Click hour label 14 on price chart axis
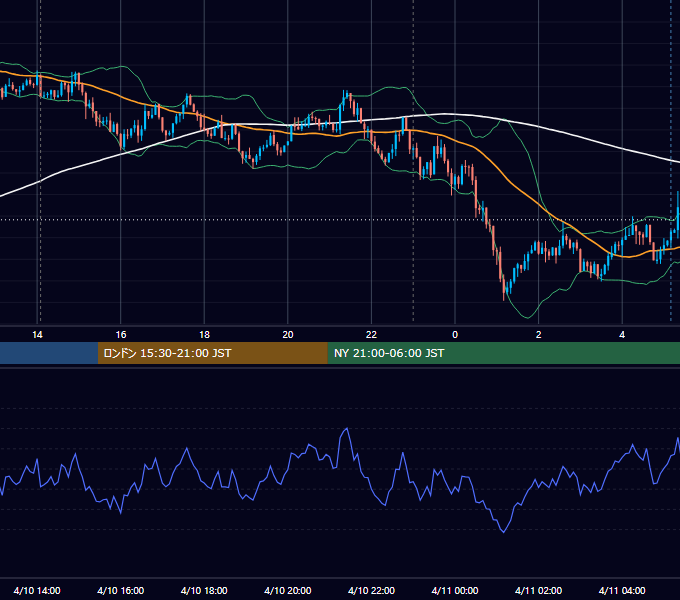The image size is (680, 600). 37,334
